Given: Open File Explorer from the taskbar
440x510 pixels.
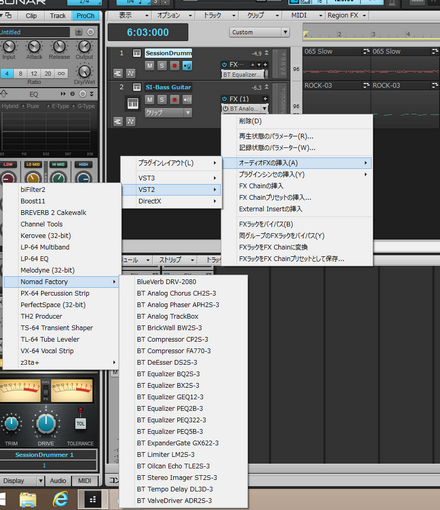Looking at the screenshot, I should pyautogui.click(x=28, y=499).
